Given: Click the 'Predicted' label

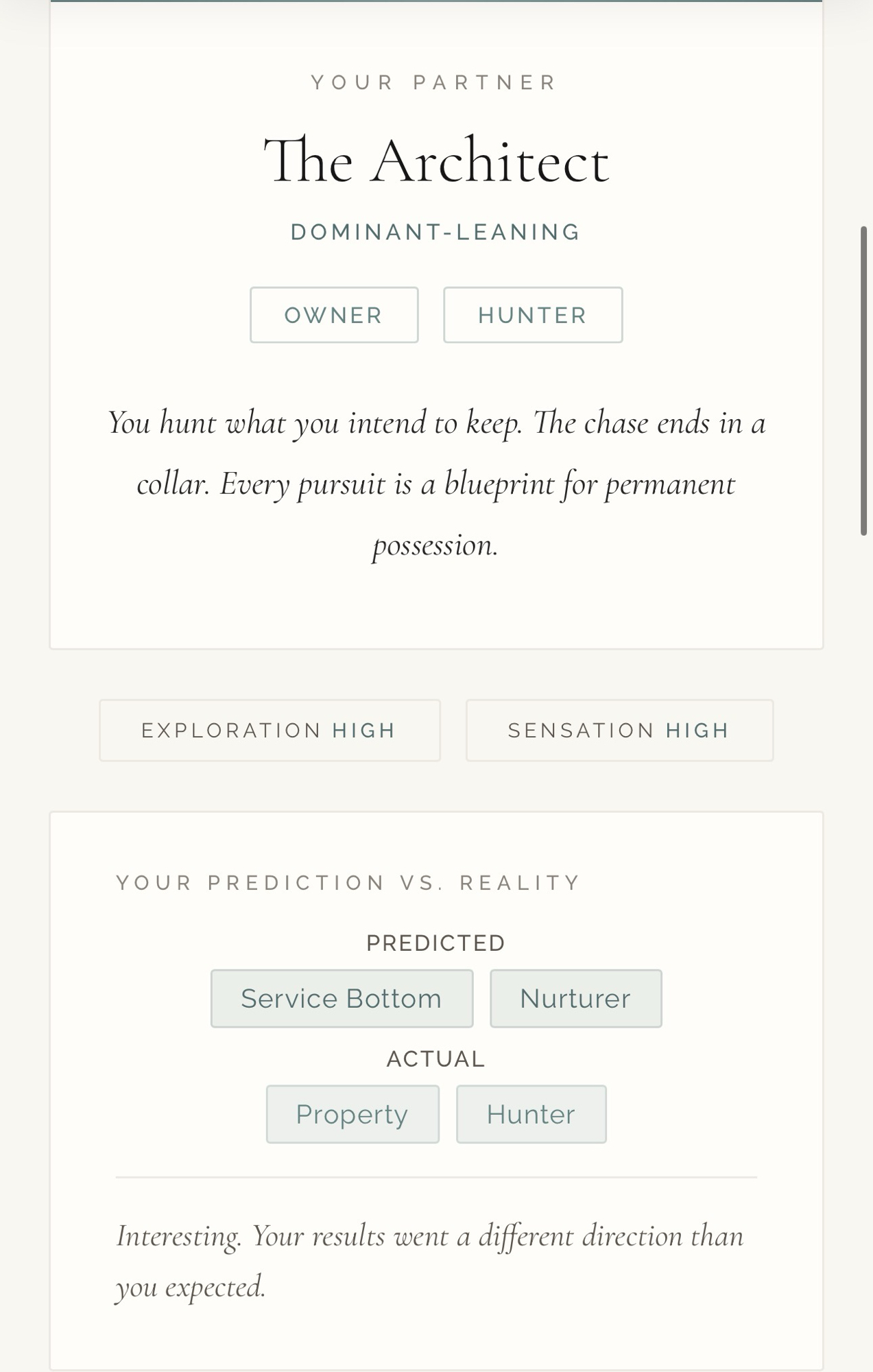Looking at the screenshot, I should point(436,943).
